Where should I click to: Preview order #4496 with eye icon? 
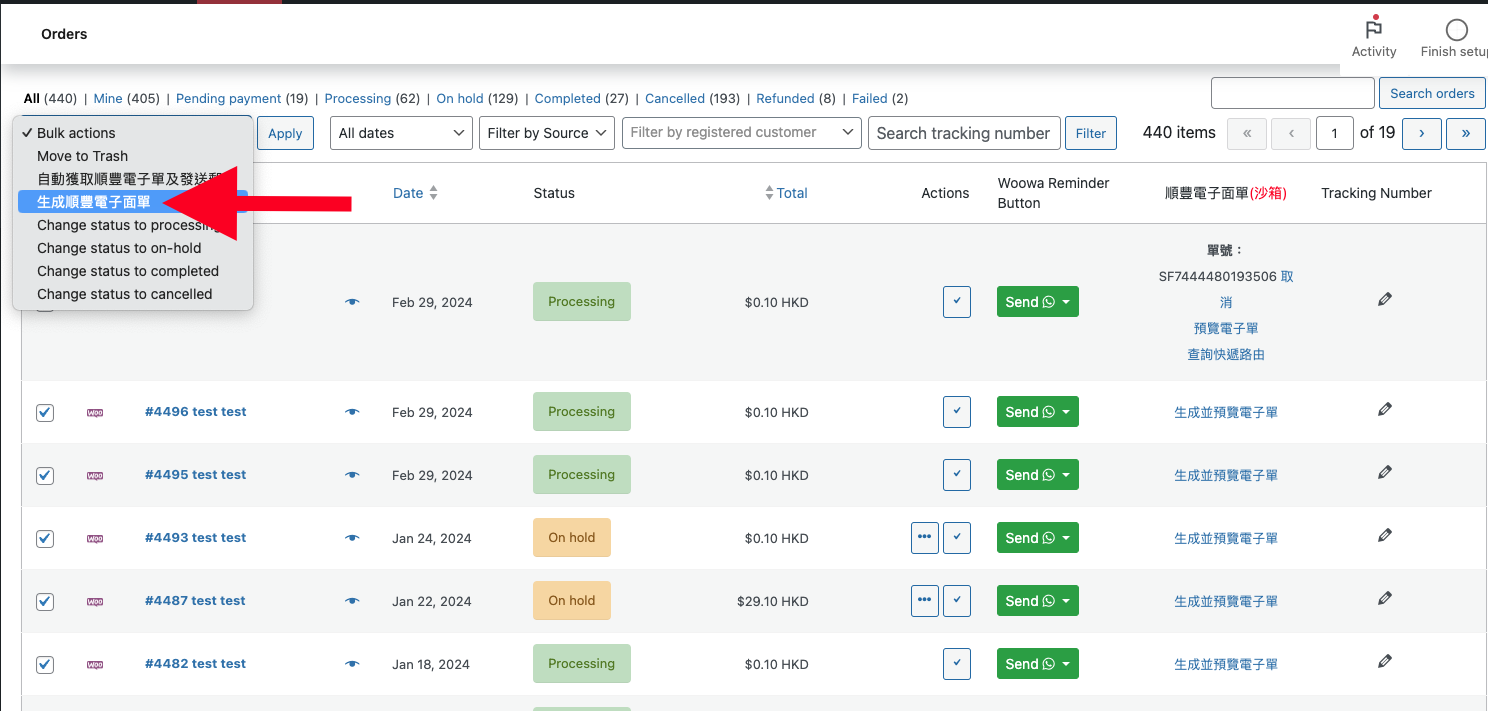point(352,412)
